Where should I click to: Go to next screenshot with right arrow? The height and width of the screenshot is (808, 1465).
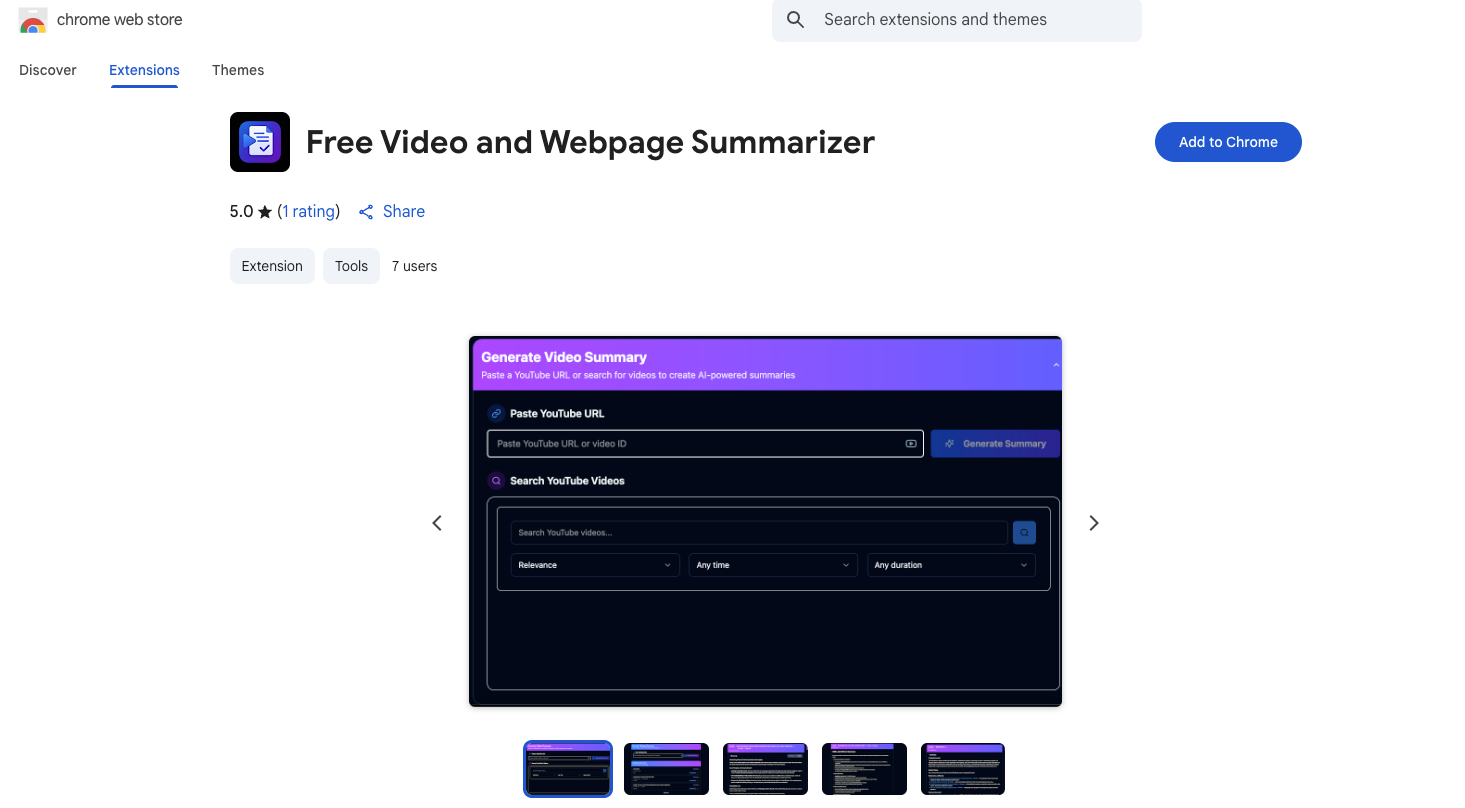click(x=1093, y=523)
